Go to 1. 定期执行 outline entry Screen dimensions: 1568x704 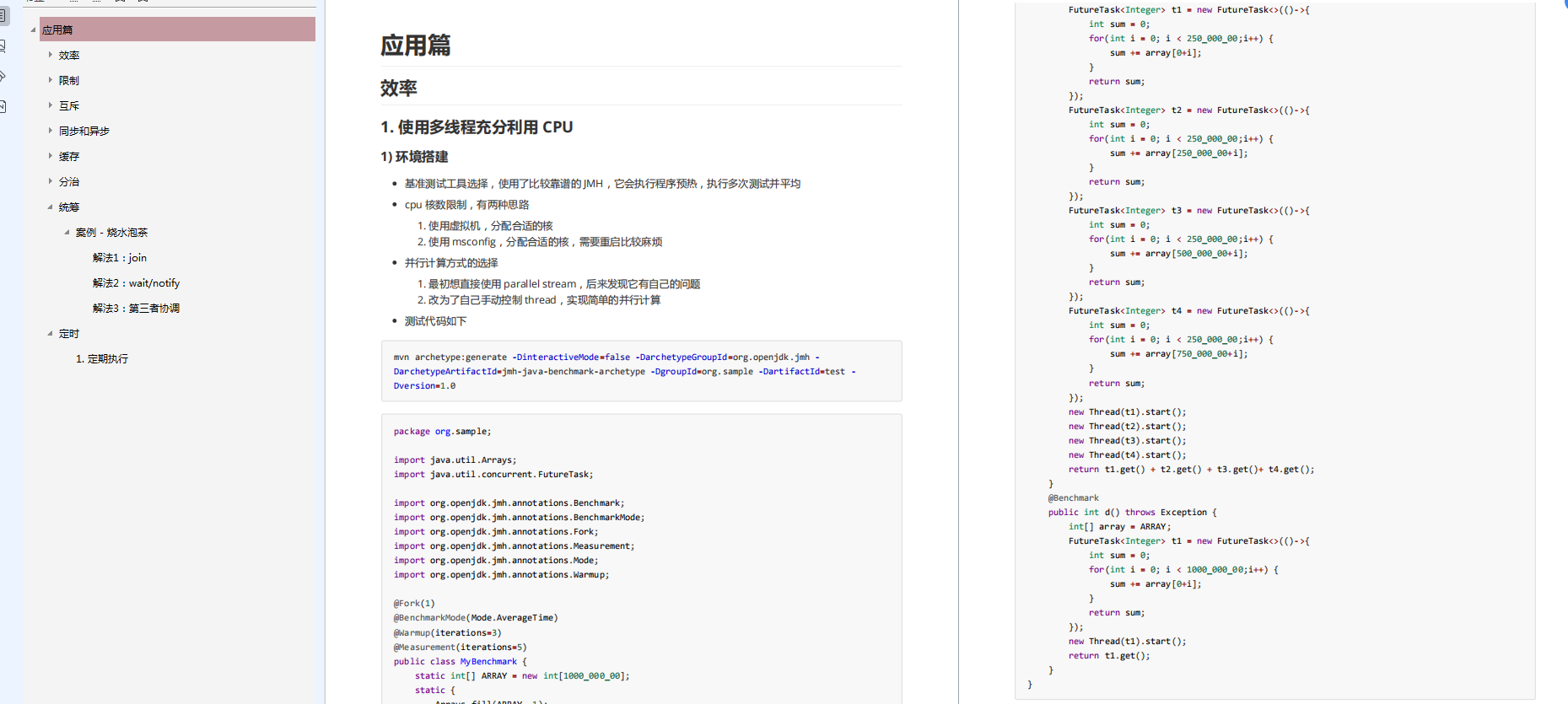click(x=102, y=358)
